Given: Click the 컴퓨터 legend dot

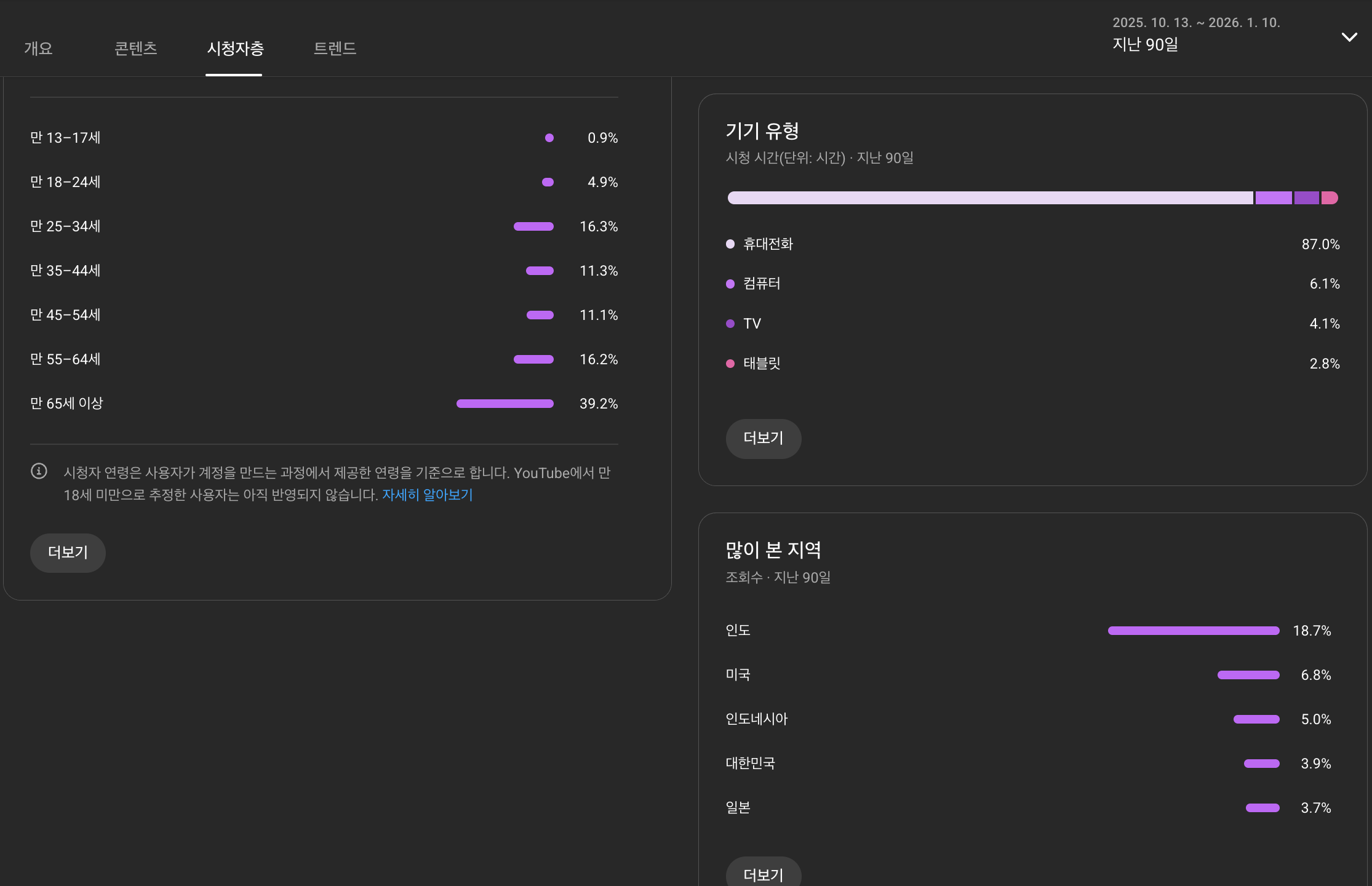Looking at the screenshot, I should click(x=730, y=284).
